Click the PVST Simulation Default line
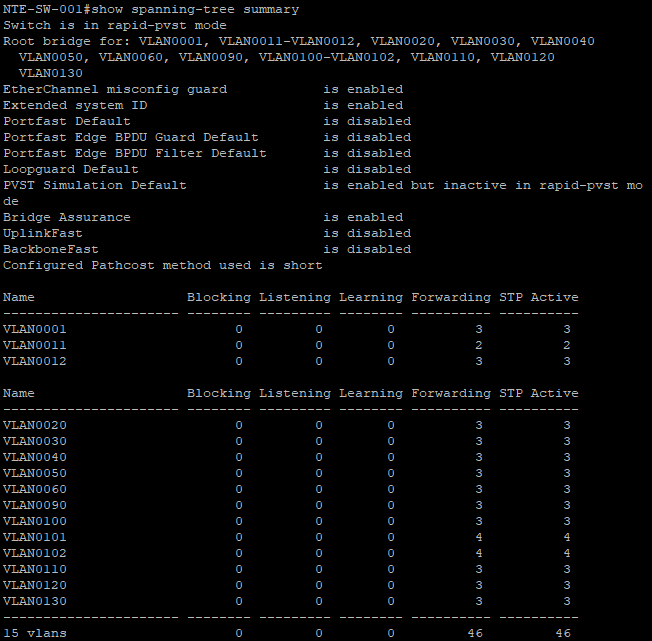This screenshot has height=641, width=652. [x=323, y=185]
